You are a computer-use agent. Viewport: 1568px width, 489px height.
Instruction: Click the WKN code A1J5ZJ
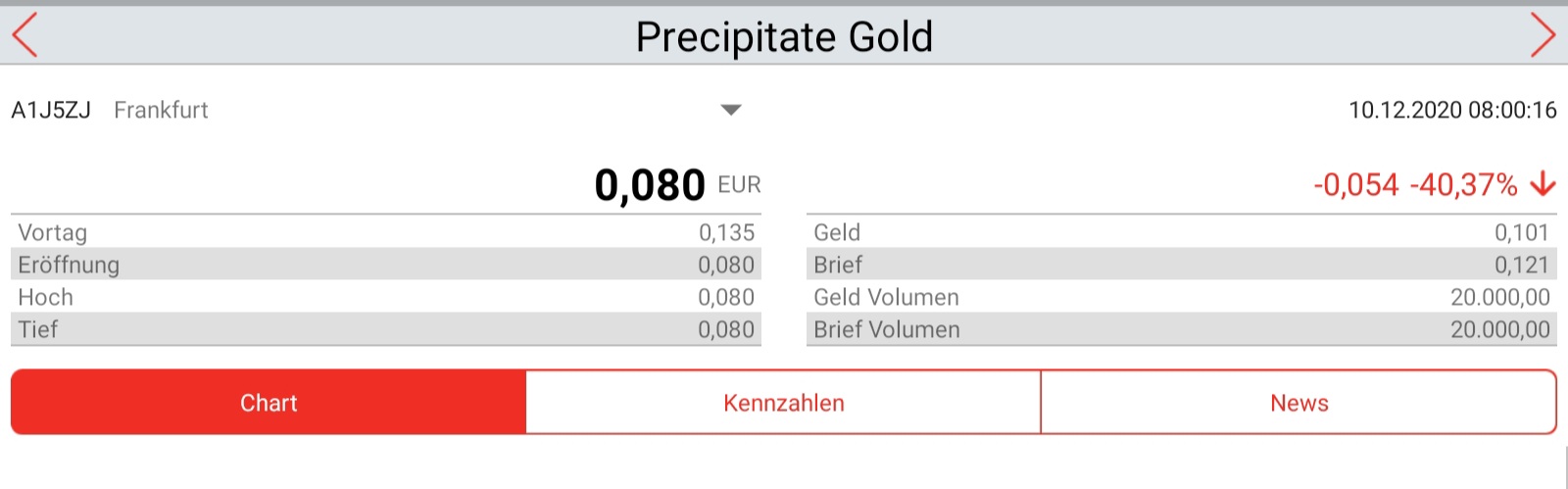(51, 110)
